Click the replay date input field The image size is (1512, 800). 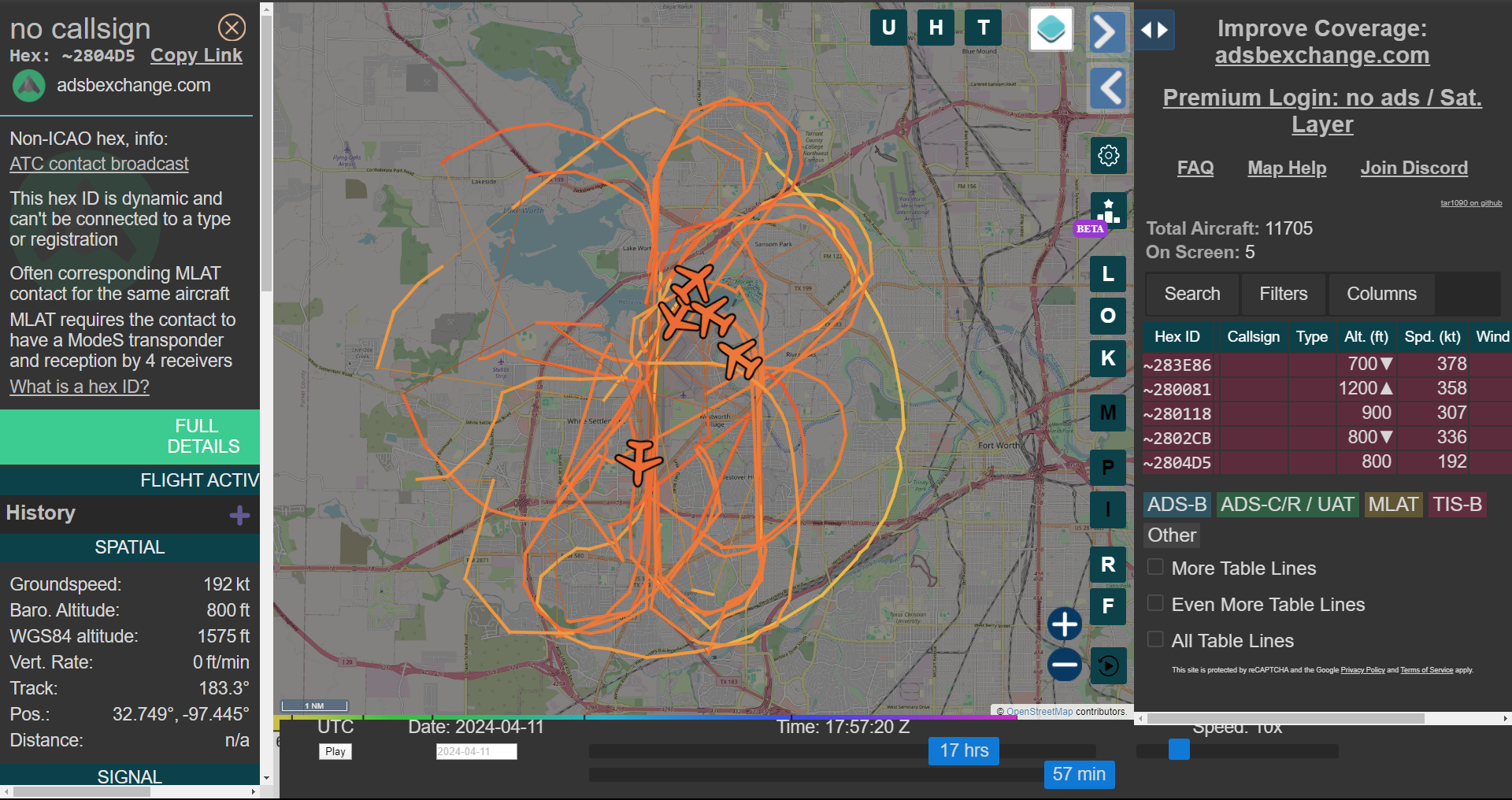[476, 752]
